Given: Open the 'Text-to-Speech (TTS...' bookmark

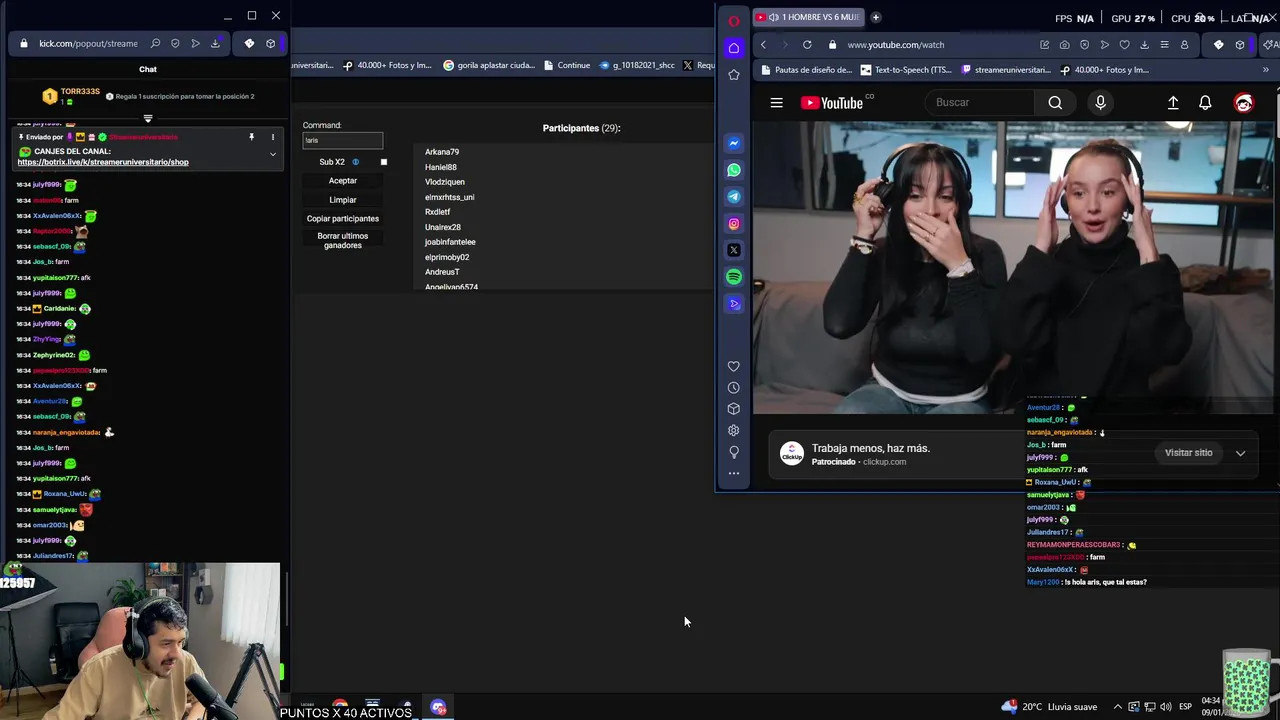Looking at the screenshot, I should point(906,70).
